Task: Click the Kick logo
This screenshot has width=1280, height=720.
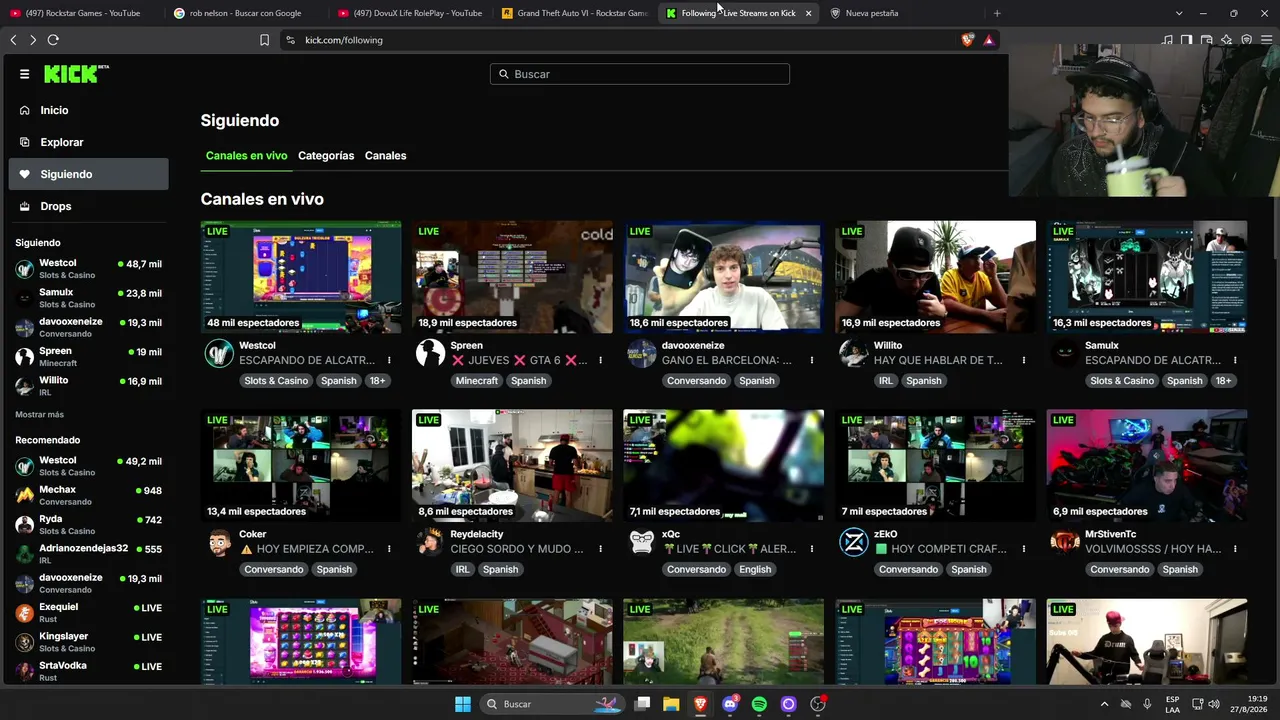Action: tap(76, 74)
